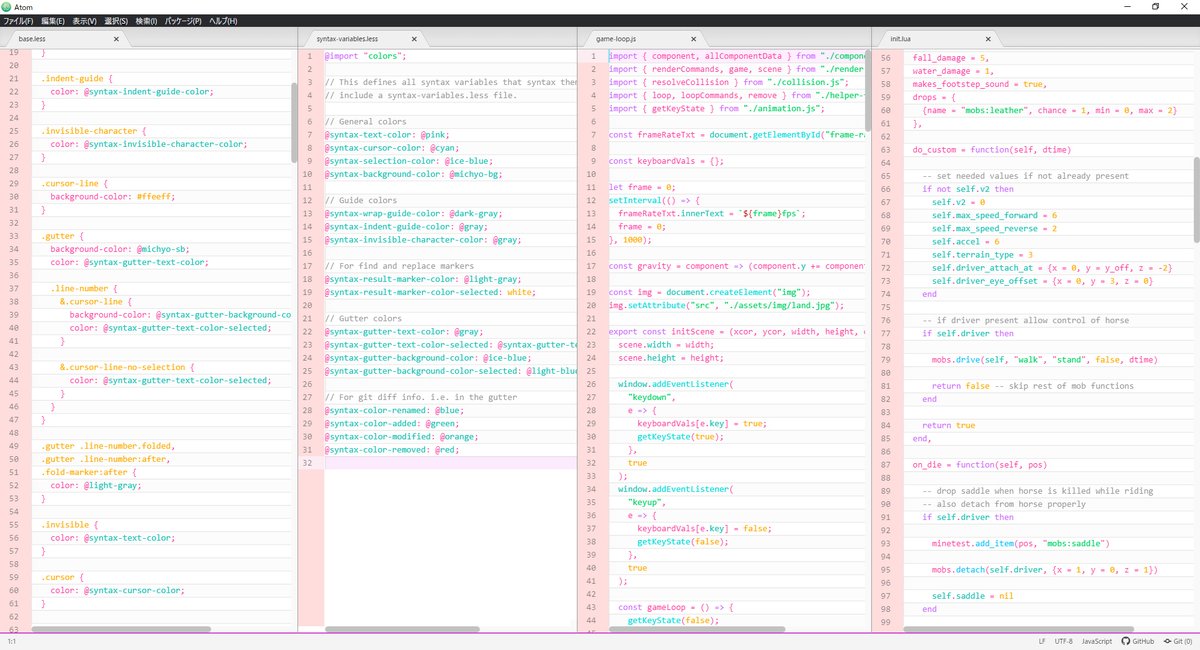Viewport: 1200px width, 650px height.
Task: Open the ファイル(F) menu
Action: click(18, 21)
